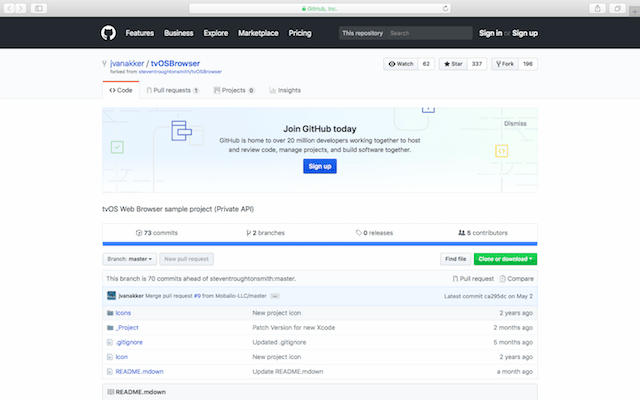This screenshot has height=400, width=640.
Task: Switch to the Insights tab
Action: pos(285,90)
